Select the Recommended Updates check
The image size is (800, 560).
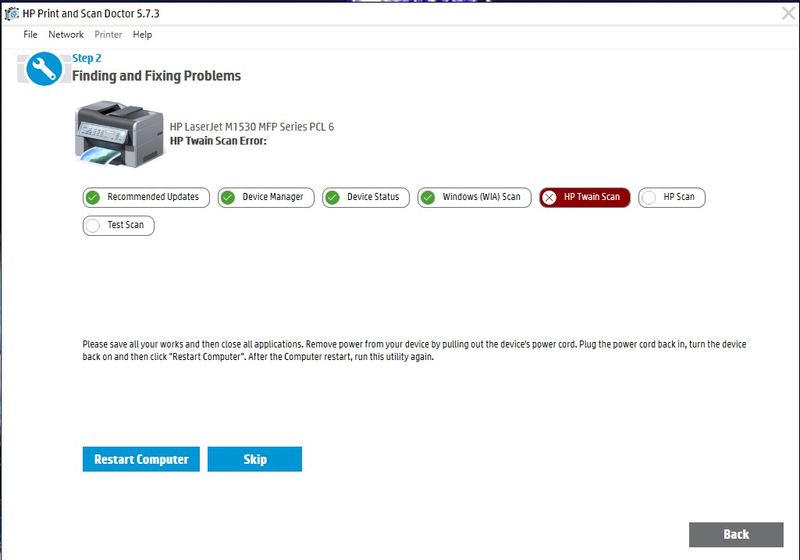pos(146,197)
